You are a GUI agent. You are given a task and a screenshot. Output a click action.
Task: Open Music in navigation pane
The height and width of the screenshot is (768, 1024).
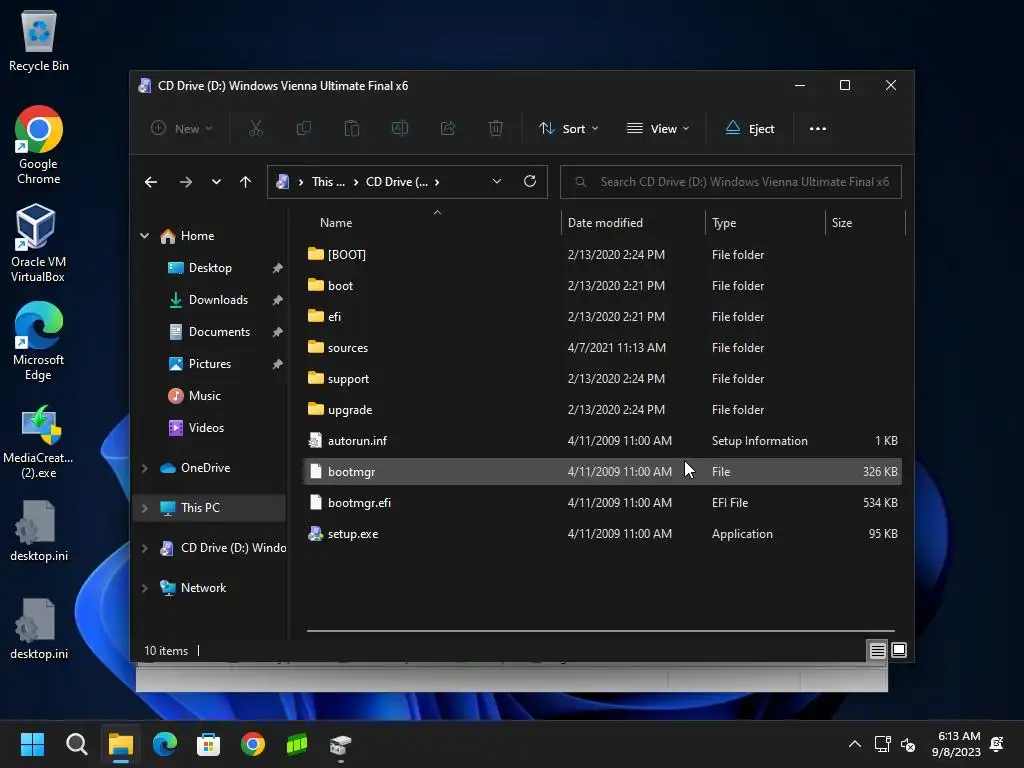click(204, 396)
